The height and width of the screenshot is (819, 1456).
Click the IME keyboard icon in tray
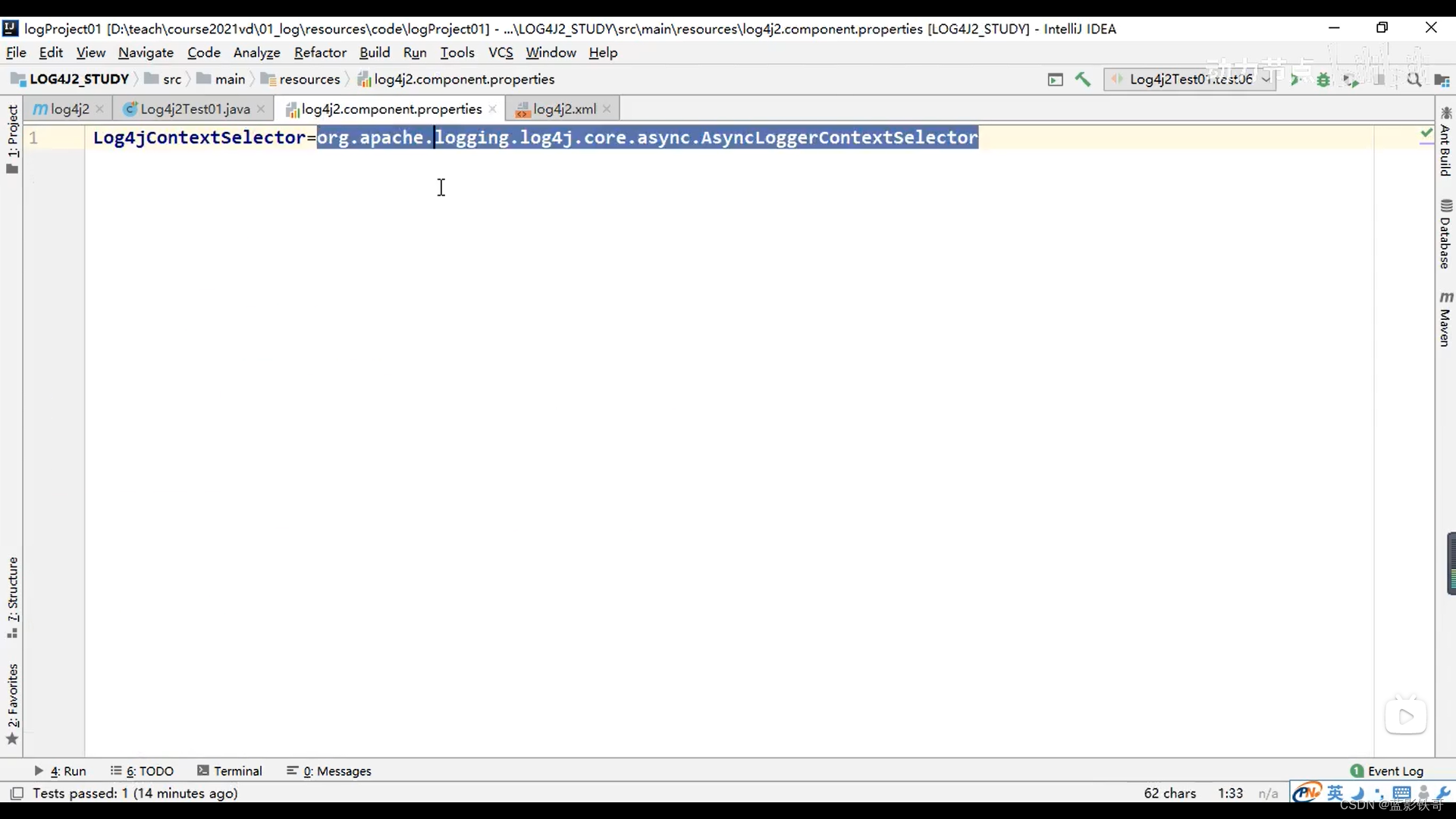click(1401, 793)
